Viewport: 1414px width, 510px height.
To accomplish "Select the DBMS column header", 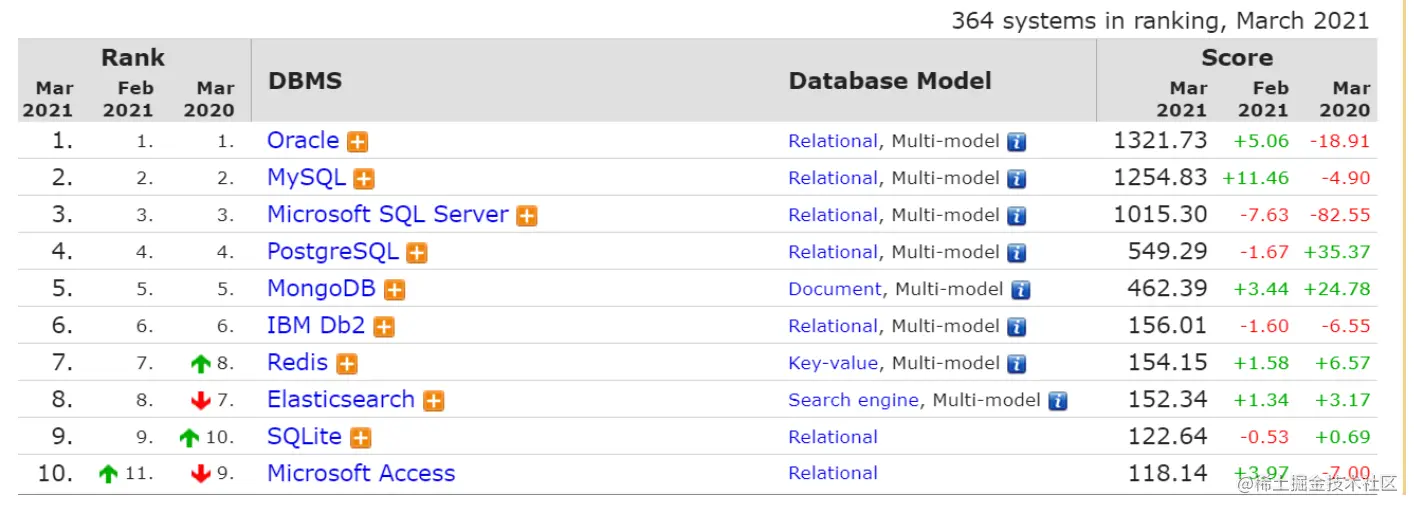I will pos(305,82).
